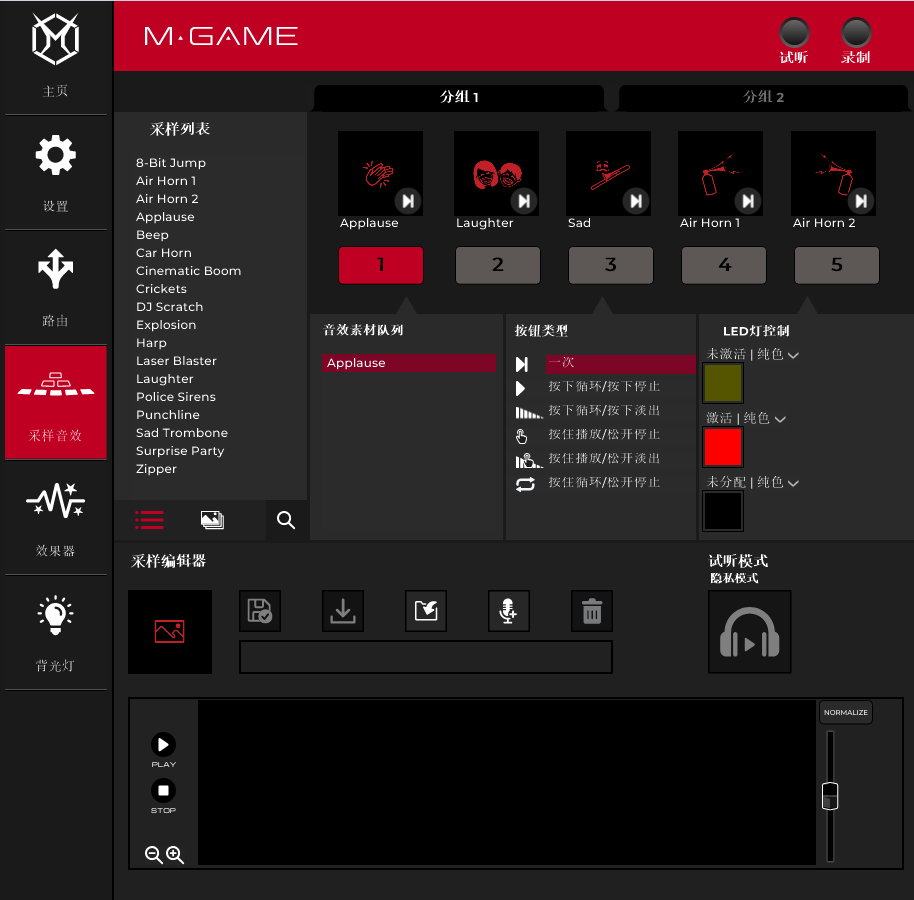The height and width of the screenshot is (900, 914).
Task: Click the Air Horn 2 pad thumbnail
Action: pos(833,173)
